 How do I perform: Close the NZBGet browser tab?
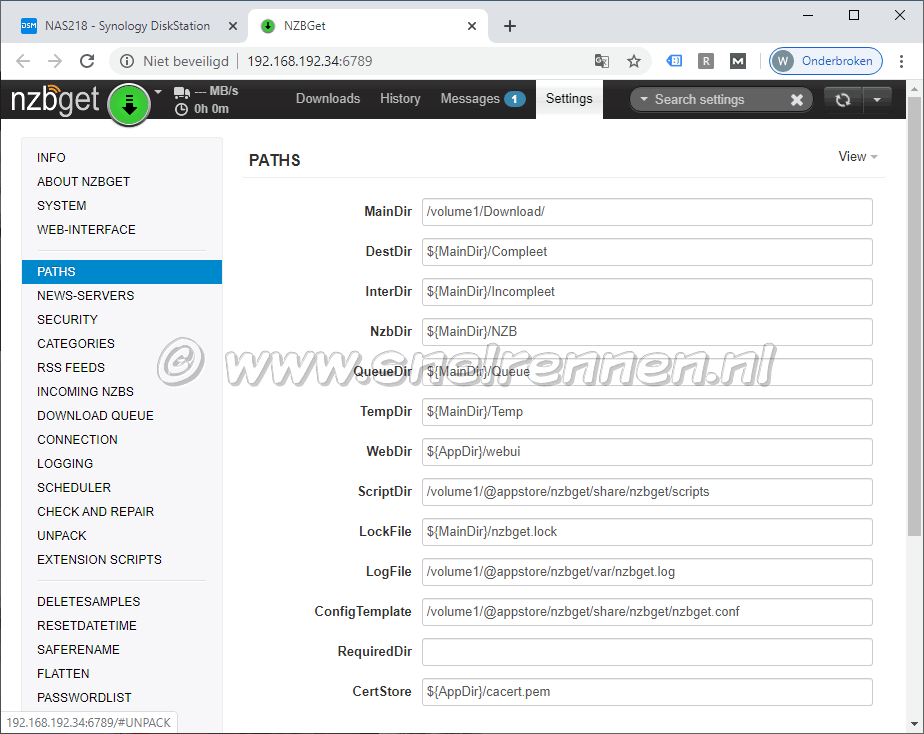click(472, 26)
